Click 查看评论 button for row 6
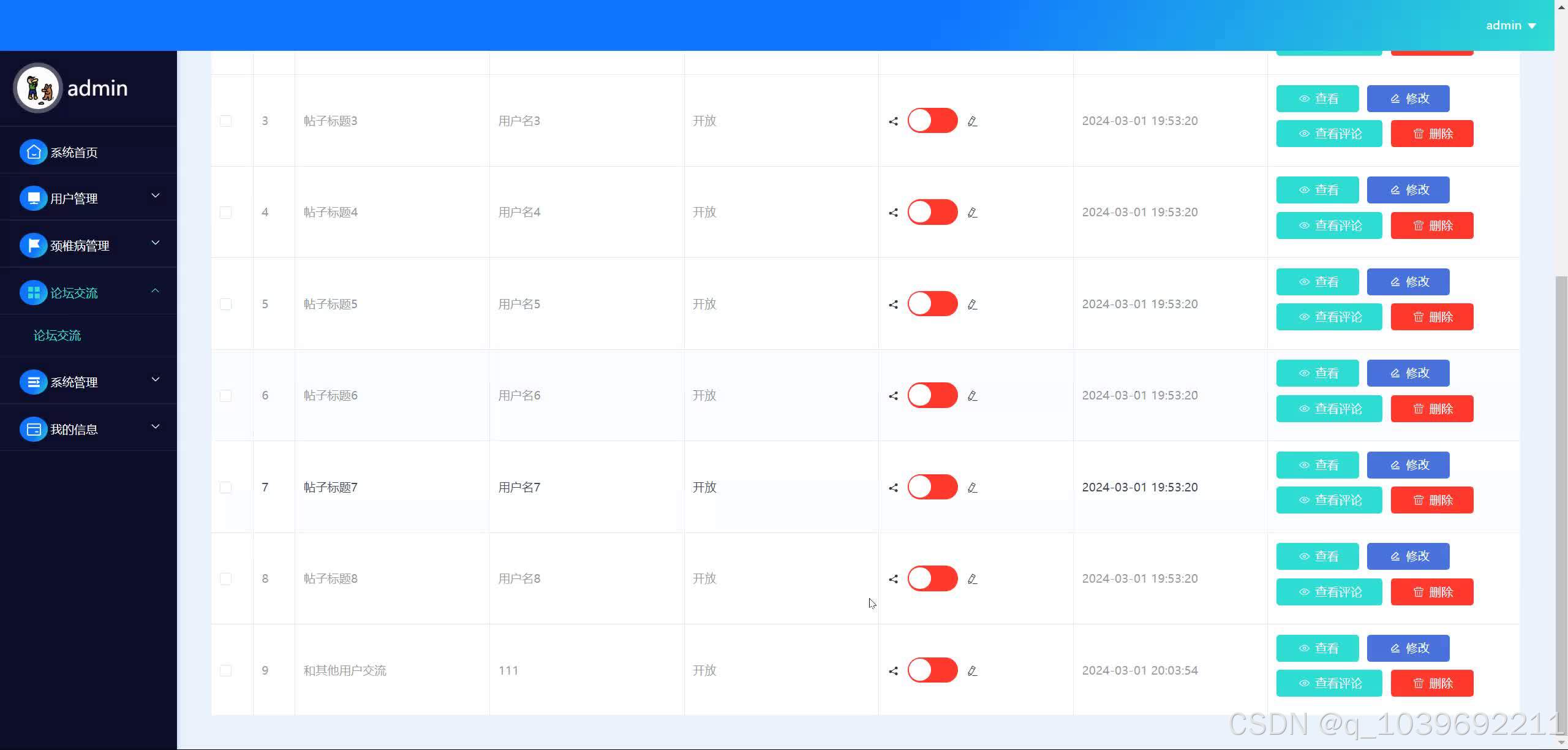 point(1329,409)
